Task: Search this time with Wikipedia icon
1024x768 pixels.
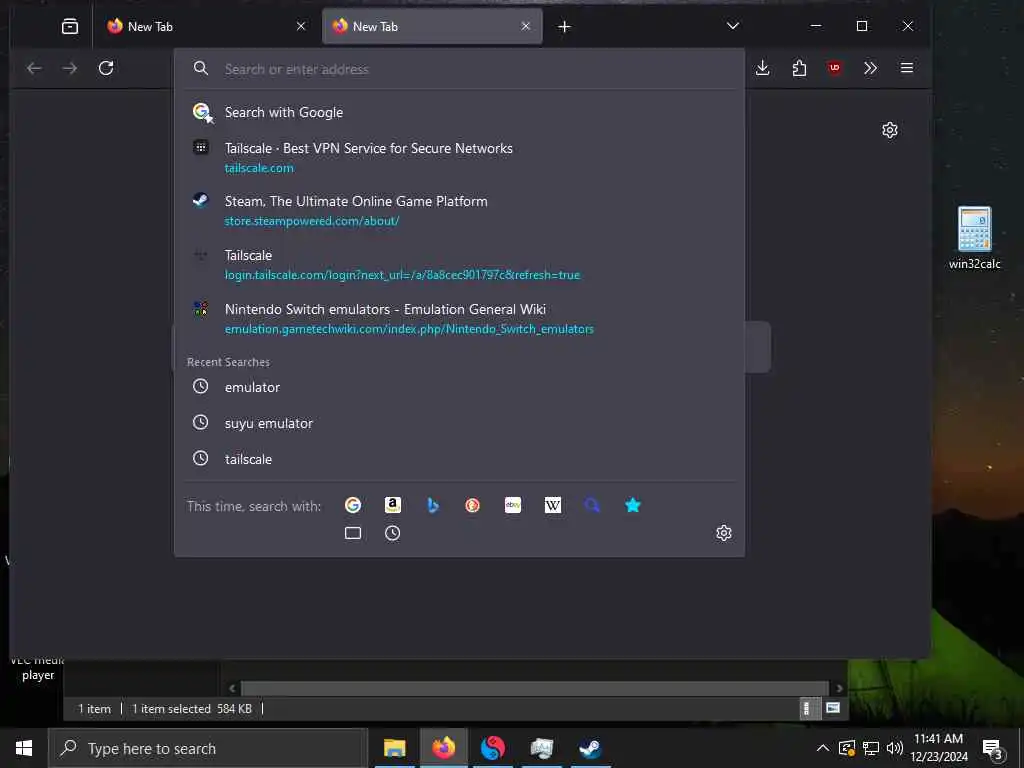Action: (x=552, y=505)
